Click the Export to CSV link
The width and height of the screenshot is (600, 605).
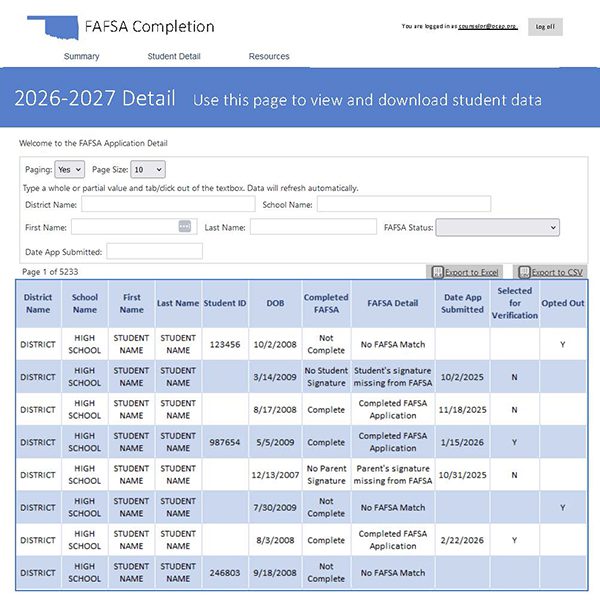point(557,272)
